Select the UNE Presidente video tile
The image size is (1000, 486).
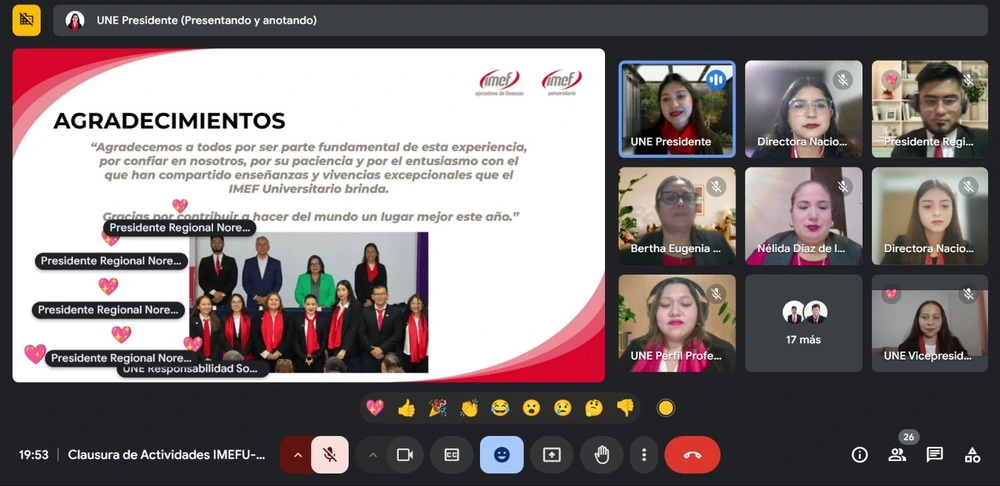tap(677, 108)
